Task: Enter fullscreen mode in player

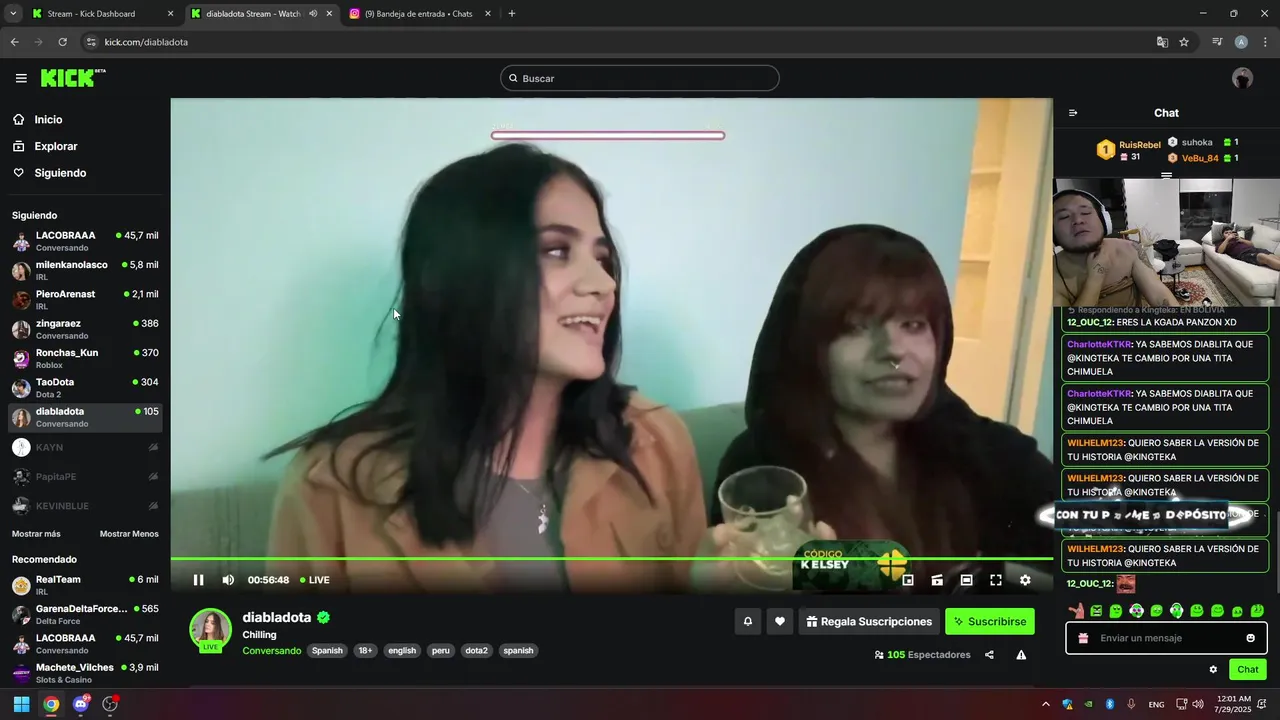Action: [996, 580]
